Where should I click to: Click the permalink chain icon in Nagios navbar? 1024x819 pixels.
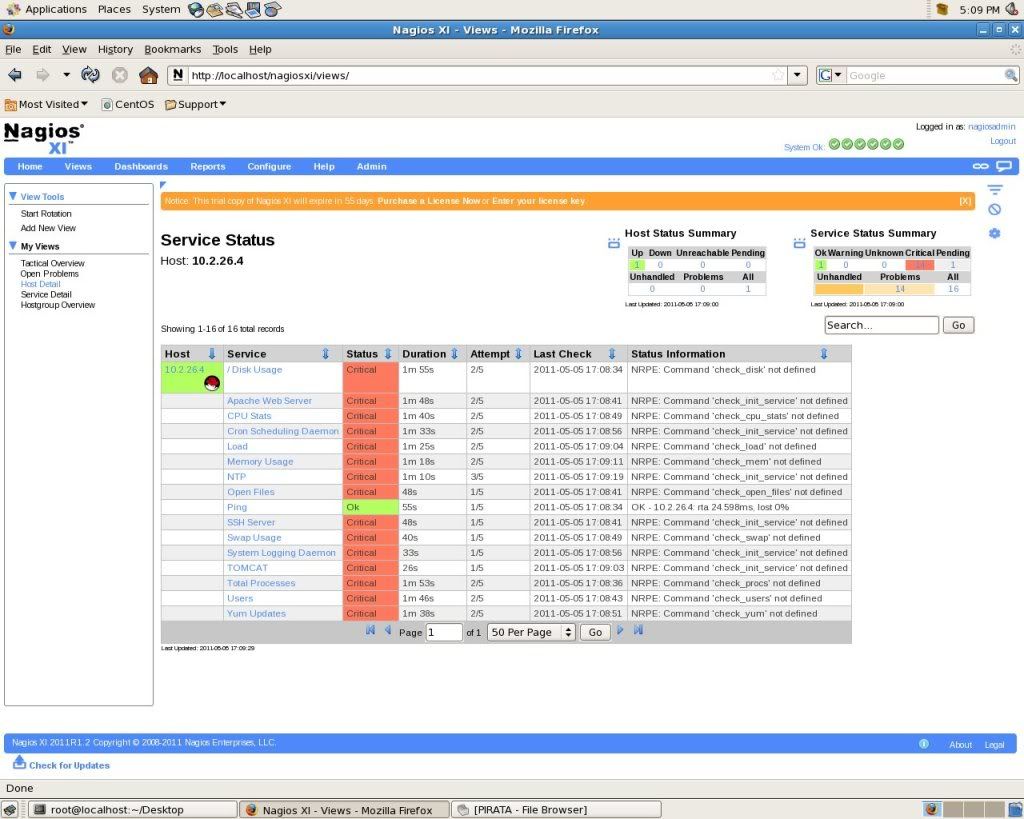pos(981,166)
